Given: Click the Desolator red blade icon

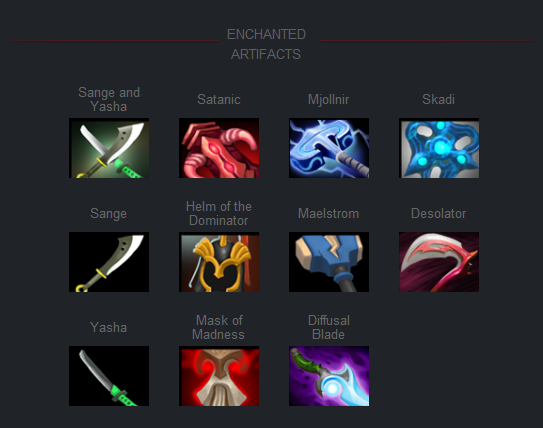Looking at the screenshot, I should (x=439, y=262).
